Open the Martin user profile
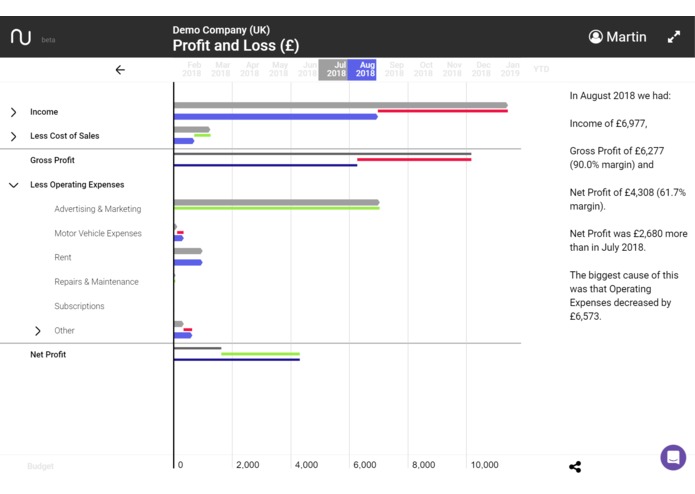The height and width of the screenshot is (494, 695). coord(617,37)
